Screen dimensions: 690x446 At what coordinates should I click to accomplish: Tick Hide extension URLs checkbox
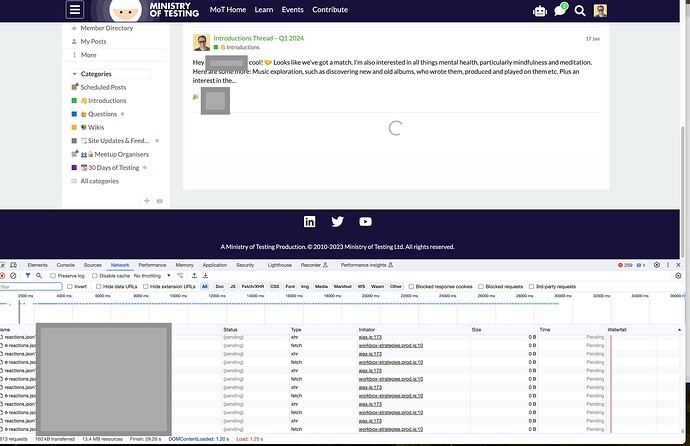click(x=146, y=286)
